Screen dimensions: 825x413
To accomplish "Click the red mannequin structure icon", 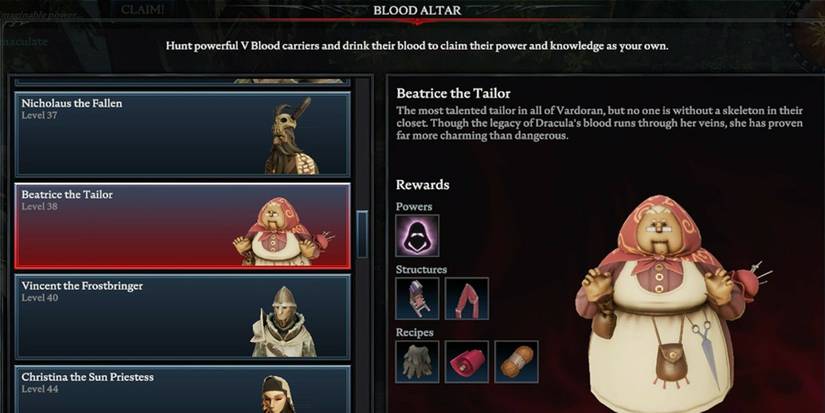I will click(467, 298).
